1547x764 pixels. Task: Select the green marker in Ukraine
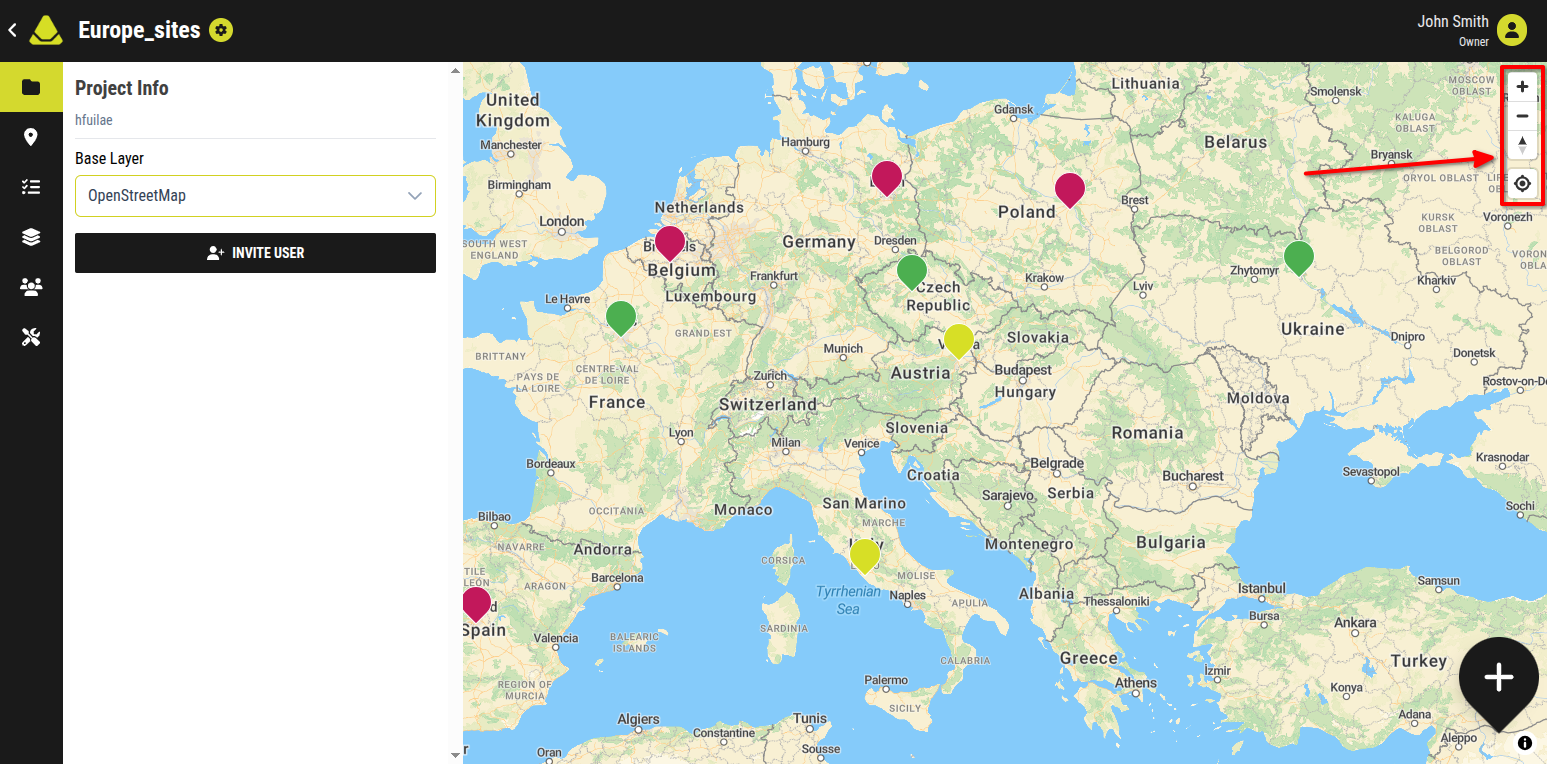[1298, 258]
